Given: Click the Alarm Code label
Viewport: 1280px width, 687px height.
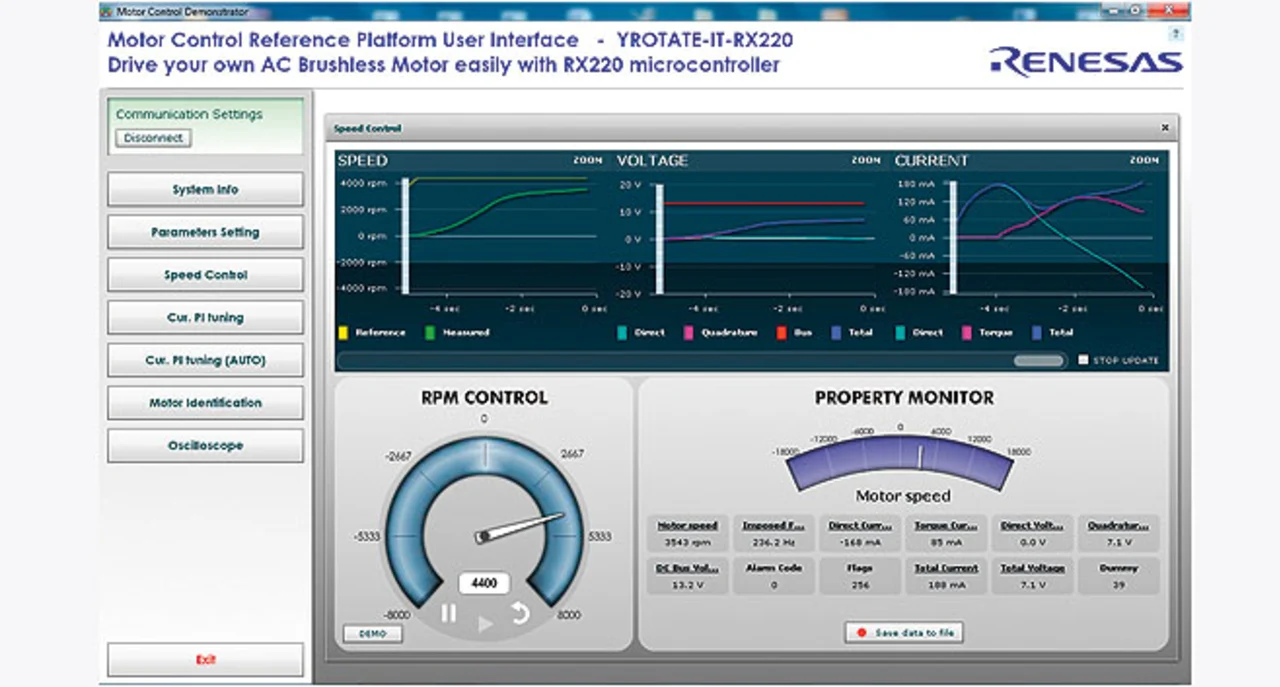Looking at the screenshot, I should point(774,568).
